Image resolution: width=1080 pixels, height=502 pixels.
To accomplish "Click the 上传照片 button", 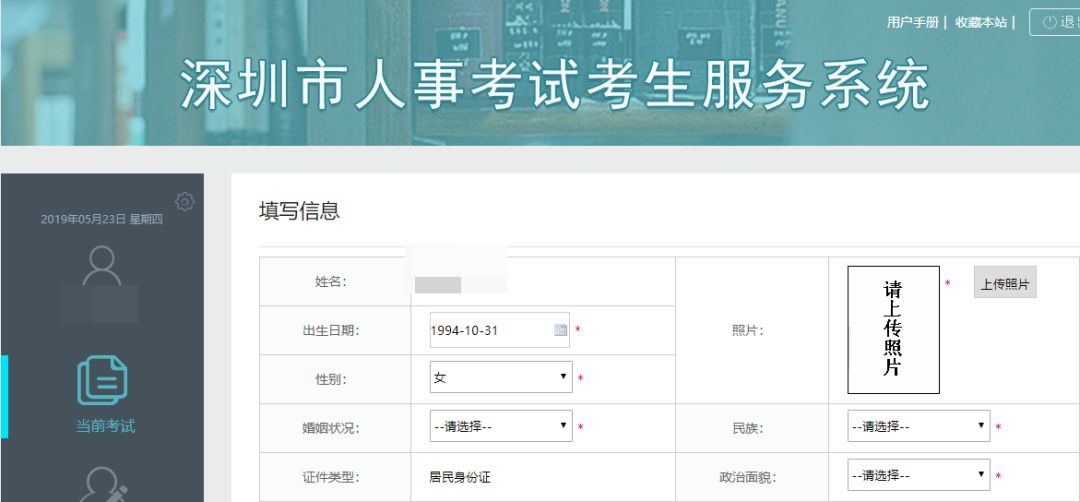I will pyautogui.click(x=1005, y=284).
